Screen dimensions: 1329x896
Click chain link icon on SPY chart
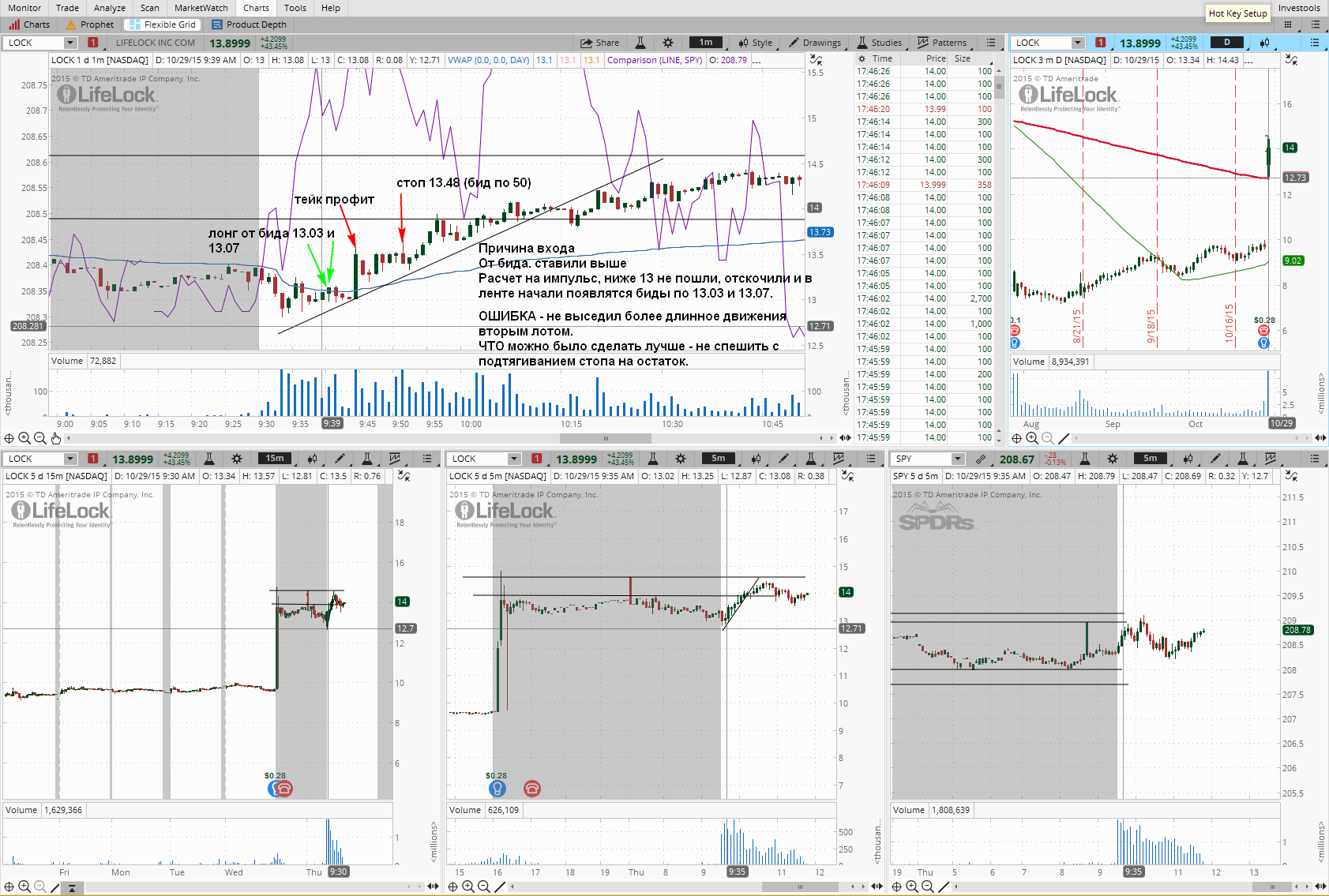point(981,459)
